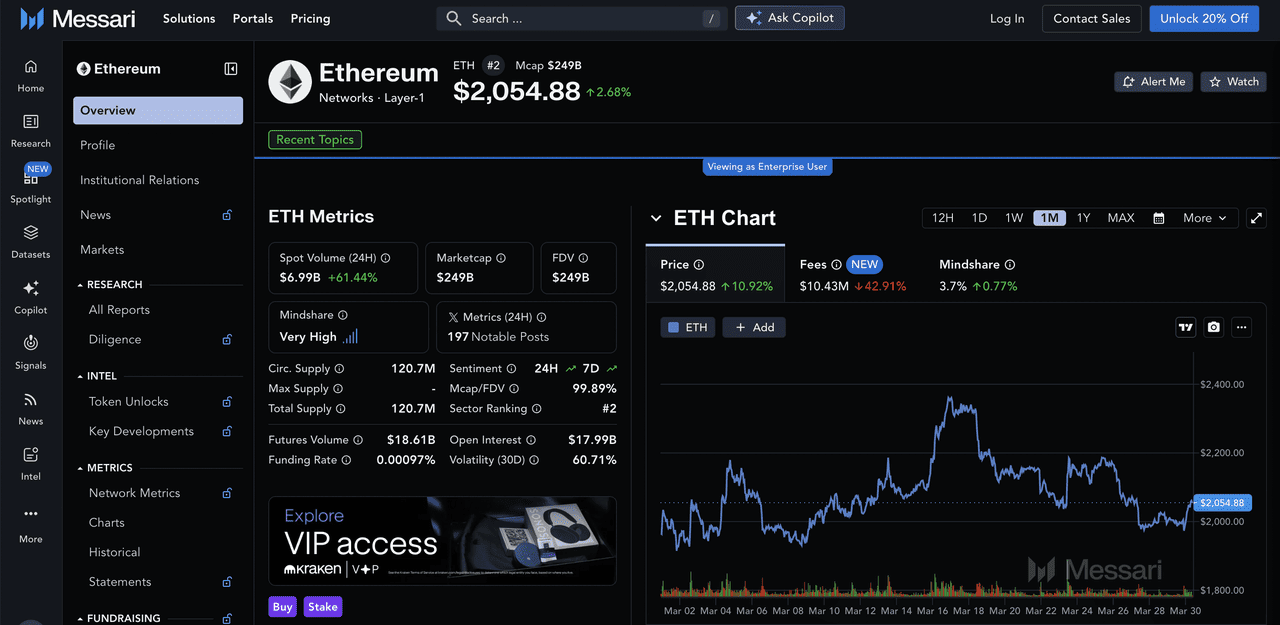Click the Unlock 20% Off button
Viewport: 1280px width, 625px height.
[1203, 18]
